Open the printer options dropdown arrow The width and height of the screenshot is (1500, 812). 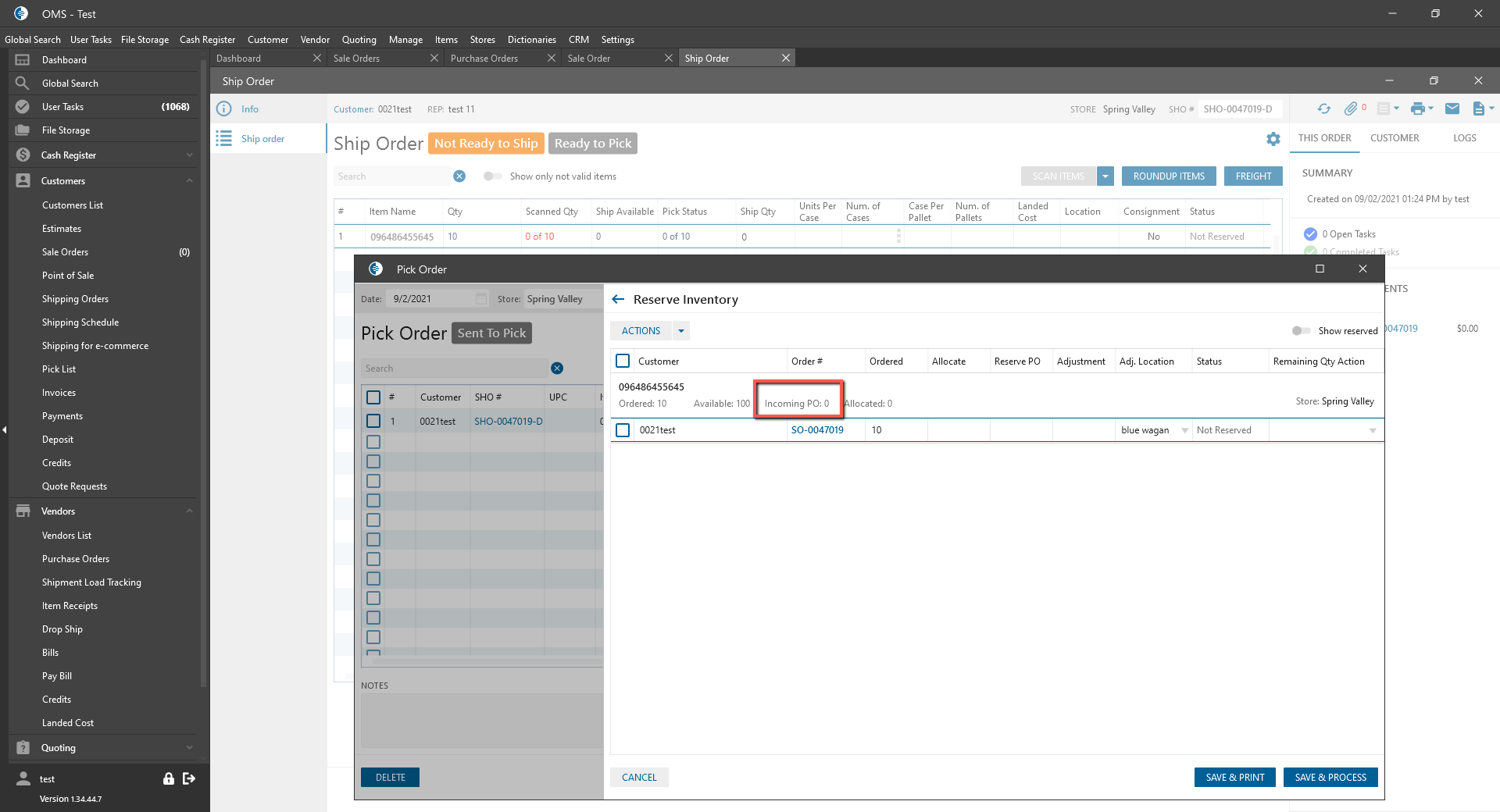coord(1430,109)
